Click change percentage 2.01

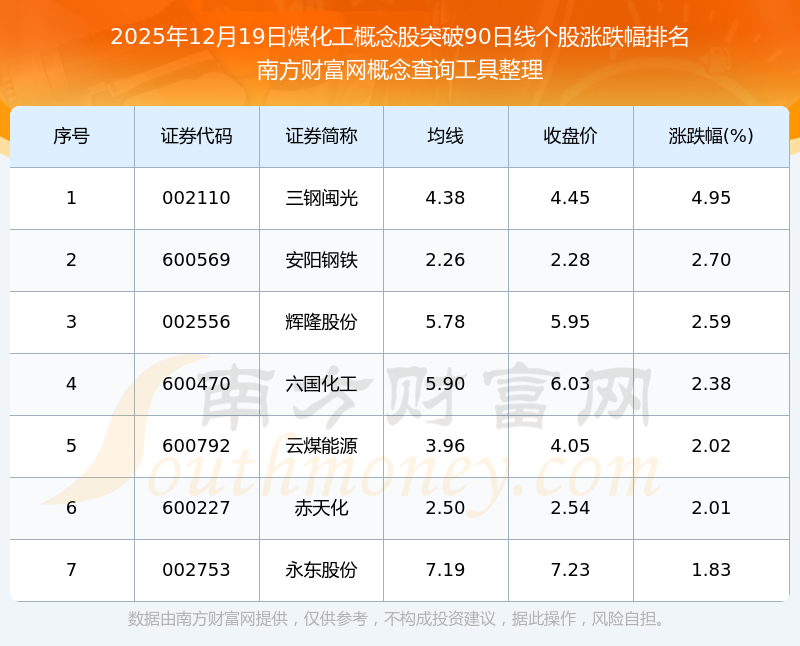(711, 508)
